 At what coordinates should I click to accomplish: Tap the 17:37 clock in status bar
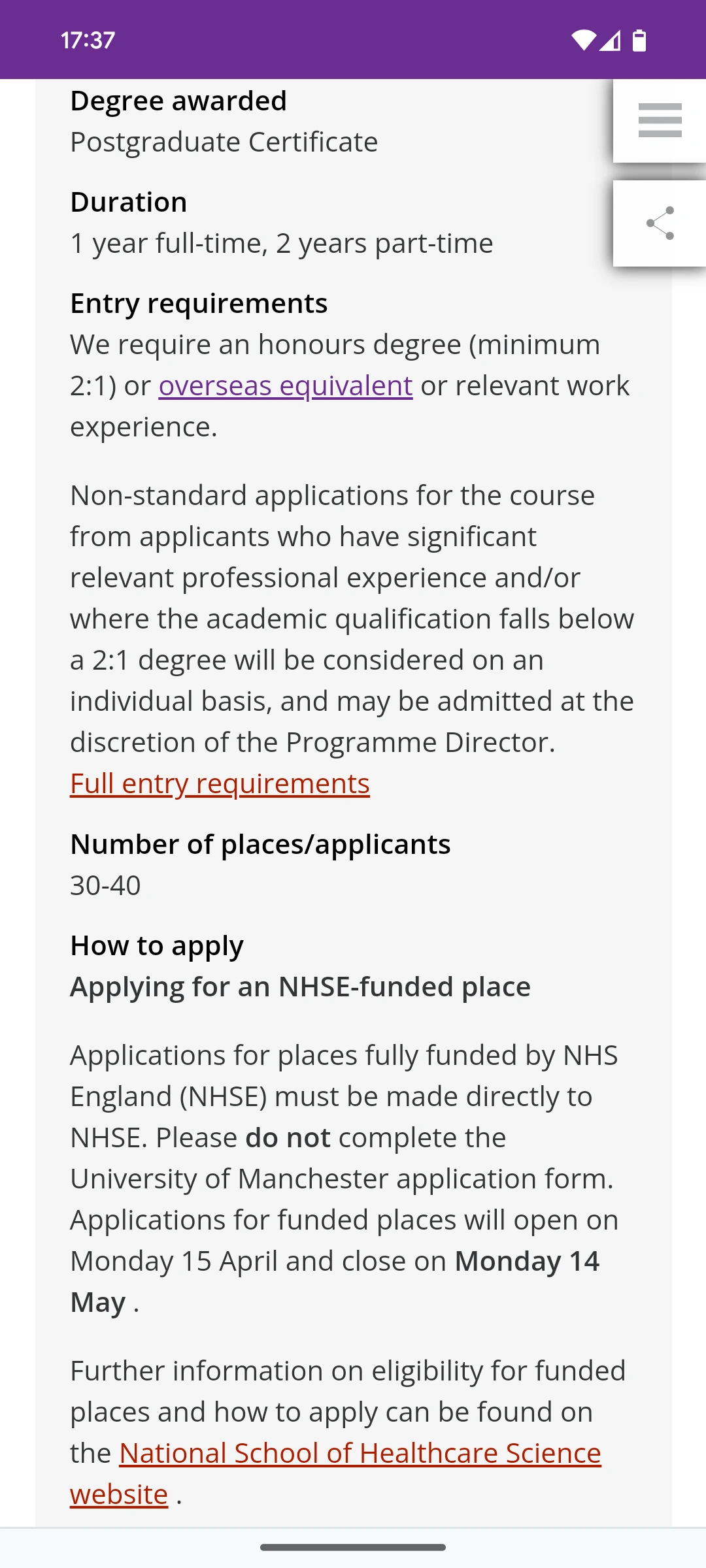88,41
